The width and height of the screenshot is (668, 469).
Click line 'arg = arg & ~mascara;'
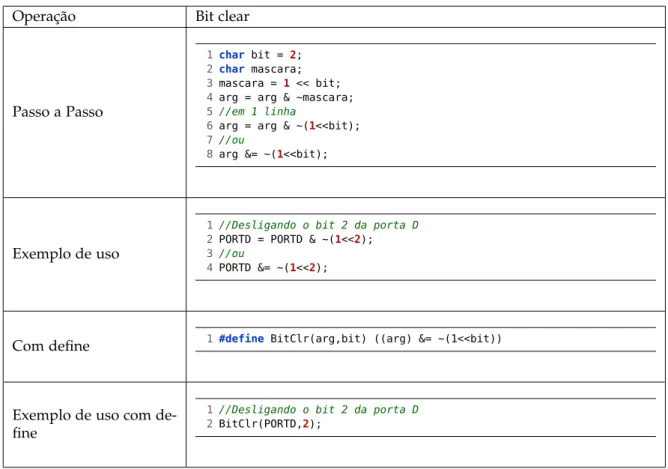(286, 98)
